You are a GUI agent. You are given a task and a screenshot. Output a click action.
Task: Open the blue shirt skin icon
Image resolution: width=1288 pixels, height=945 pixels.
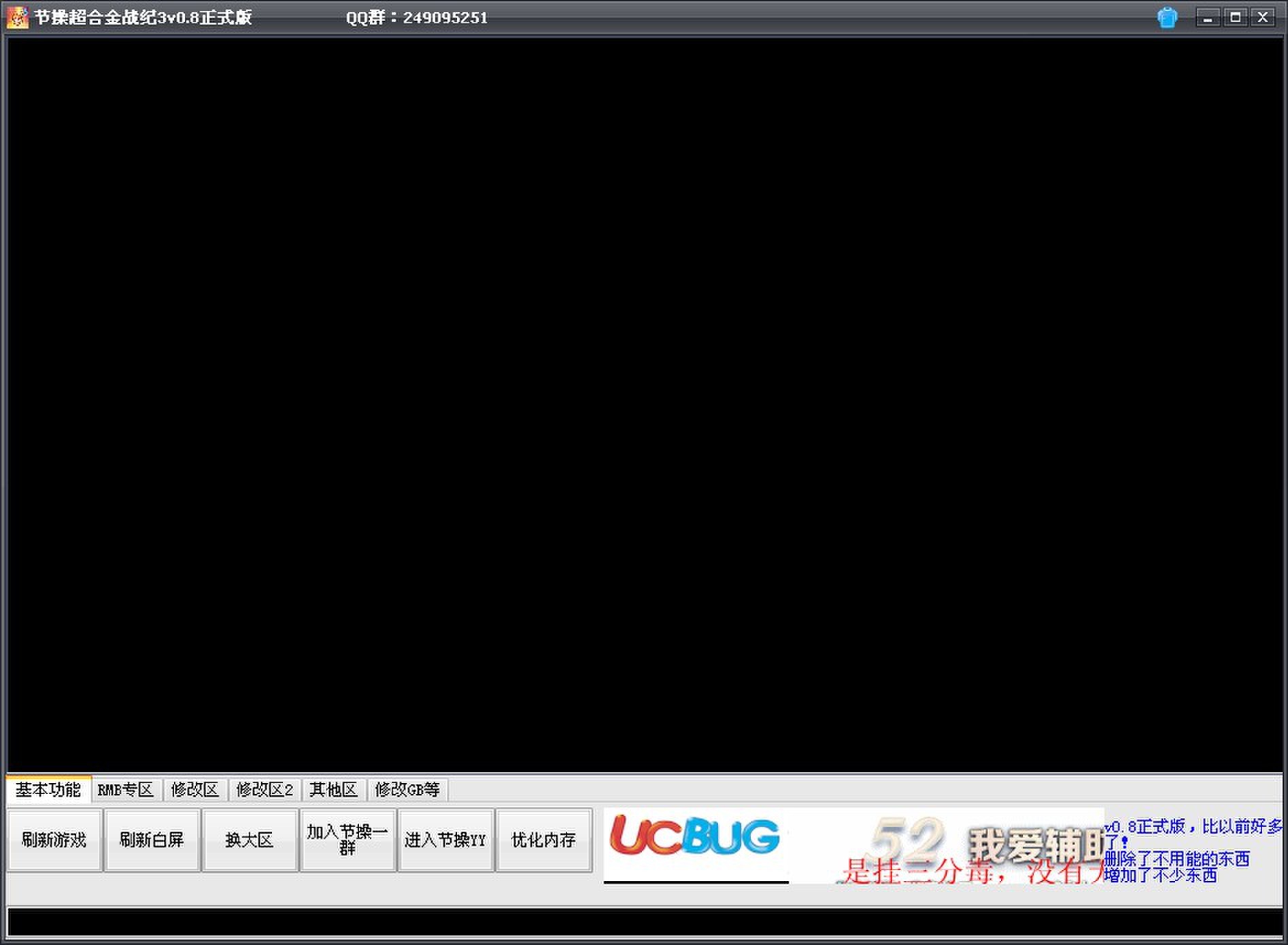click(x=1167, y=17)
